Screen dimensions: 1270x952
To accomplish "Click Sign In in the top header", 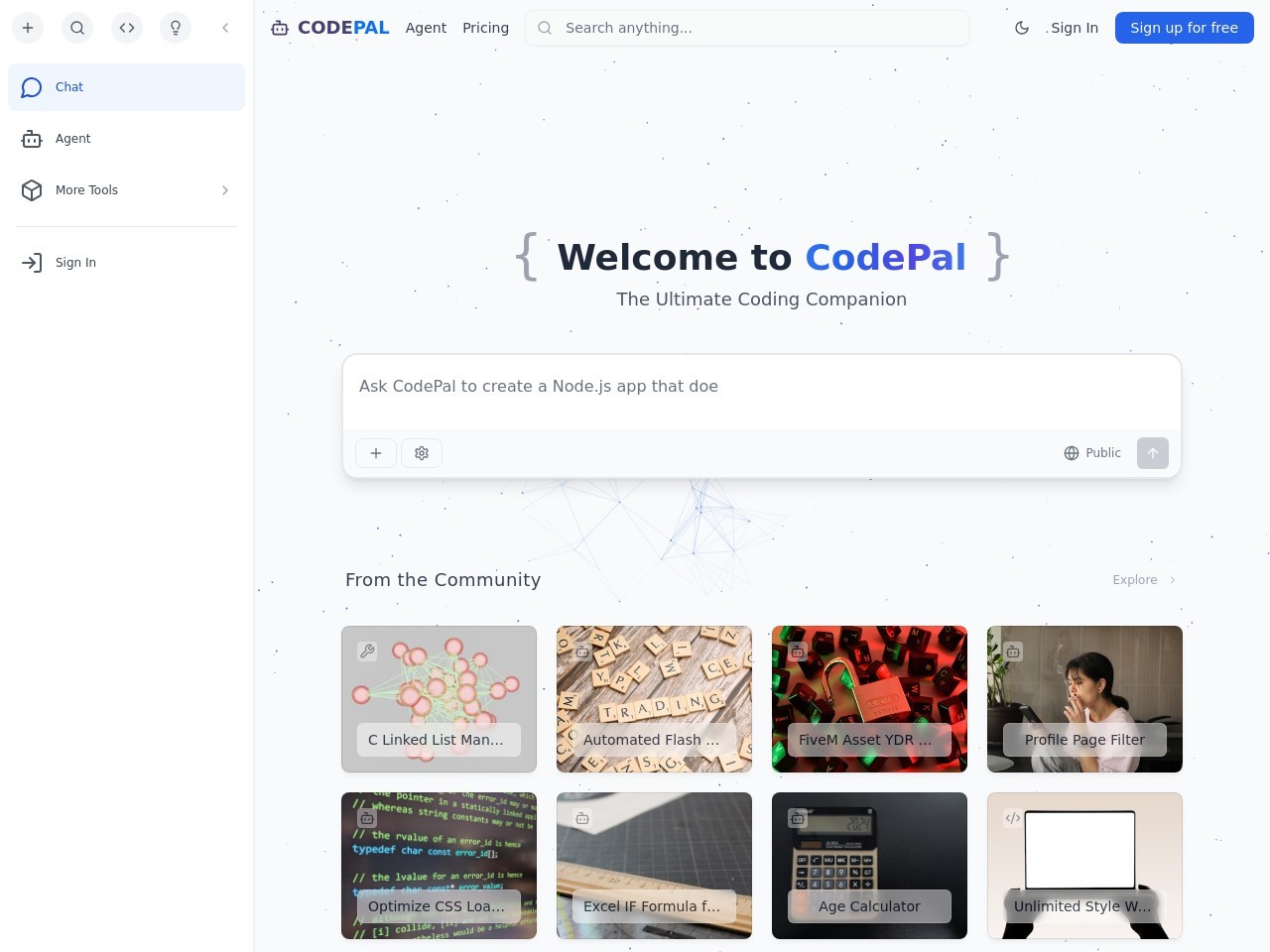I will point(1075,28).
